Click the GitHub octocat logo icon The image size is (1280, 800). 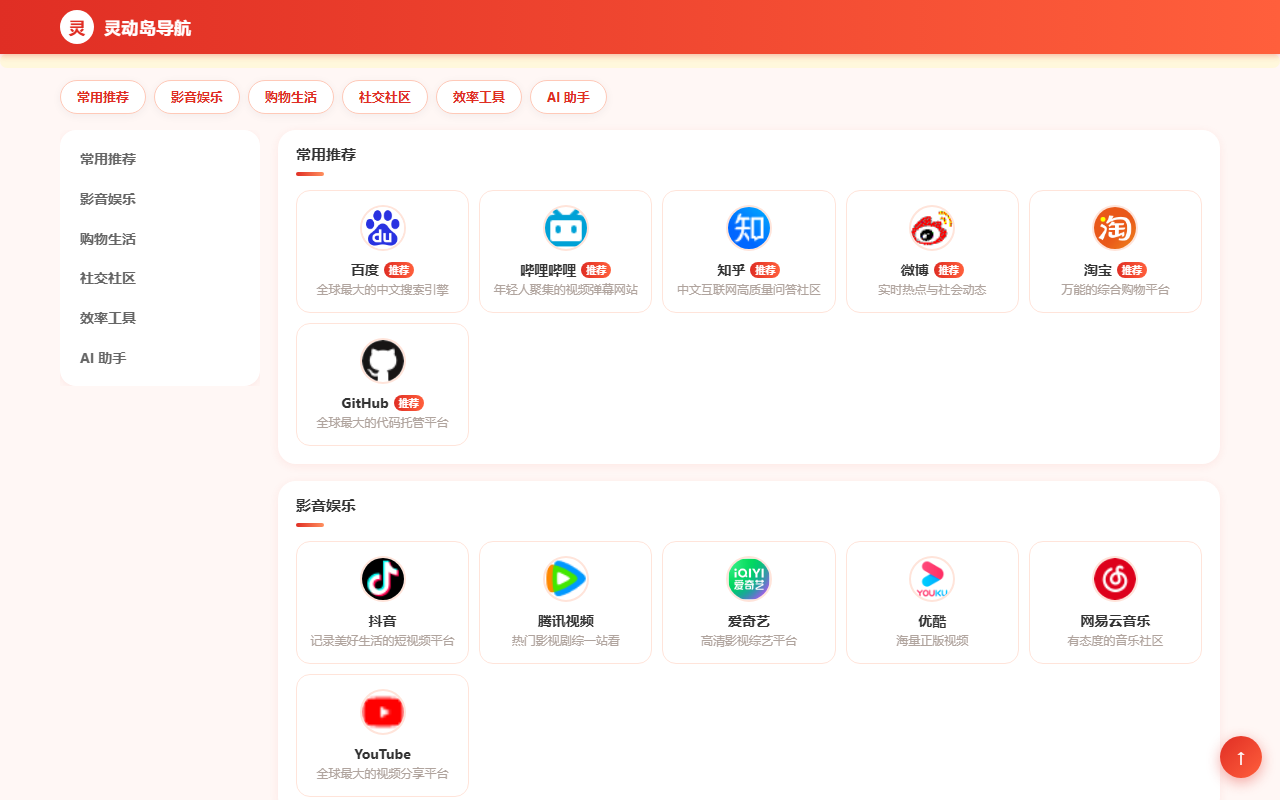point(382,361)
